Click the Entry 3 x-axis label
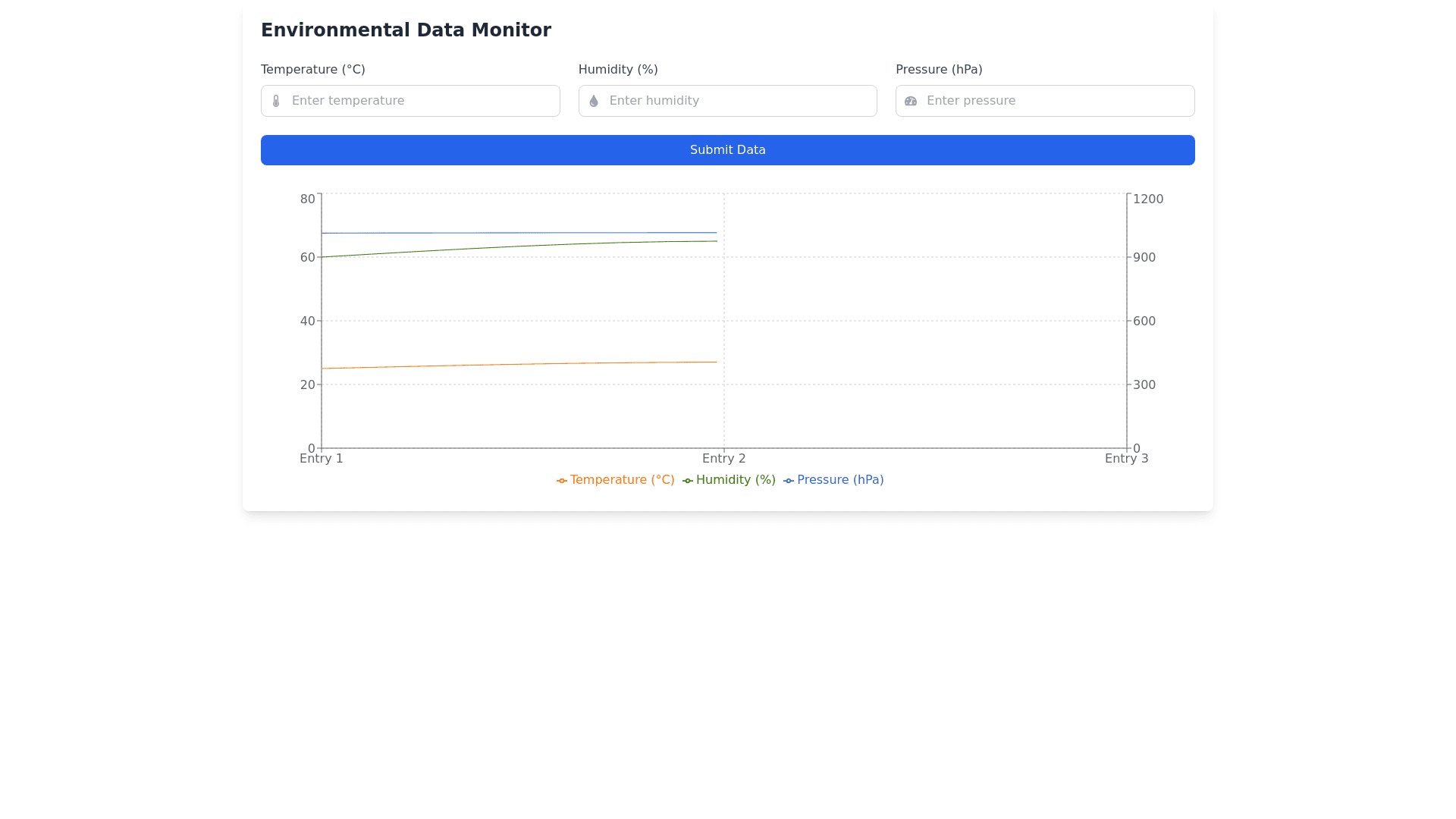Viewport: 1456px width, 819px height. click(1126, 459)
